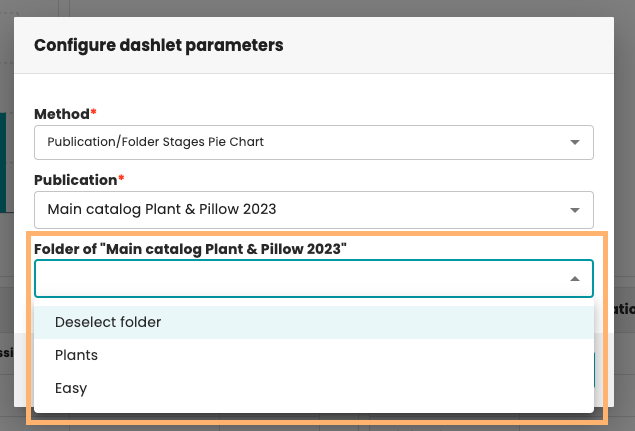Click the Publication dropdown arrow
This screenshot has height=431, width=635.
pyautogui.click(x=575, y=210)
